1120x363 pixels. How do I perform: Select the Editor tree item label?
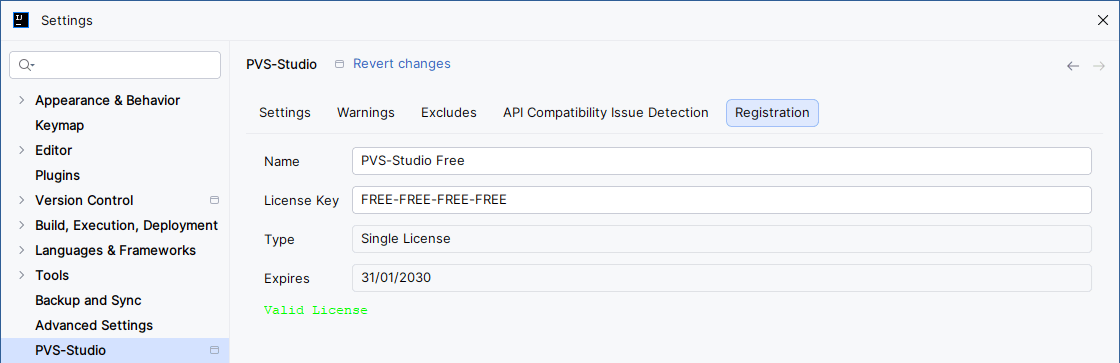54,150
